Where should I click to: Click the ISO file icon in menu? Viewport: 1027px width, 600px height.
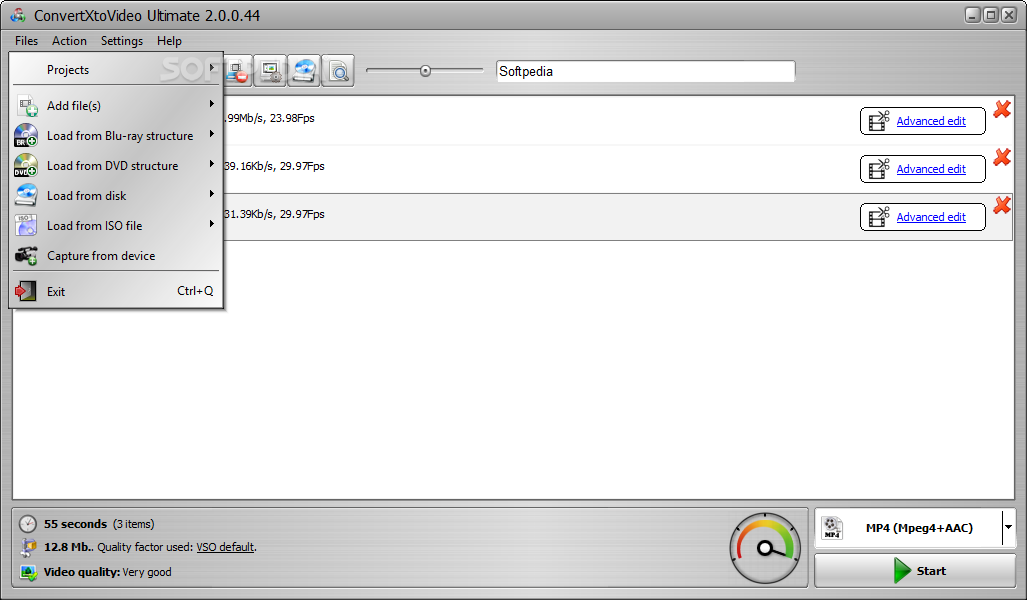pos(26,225)
